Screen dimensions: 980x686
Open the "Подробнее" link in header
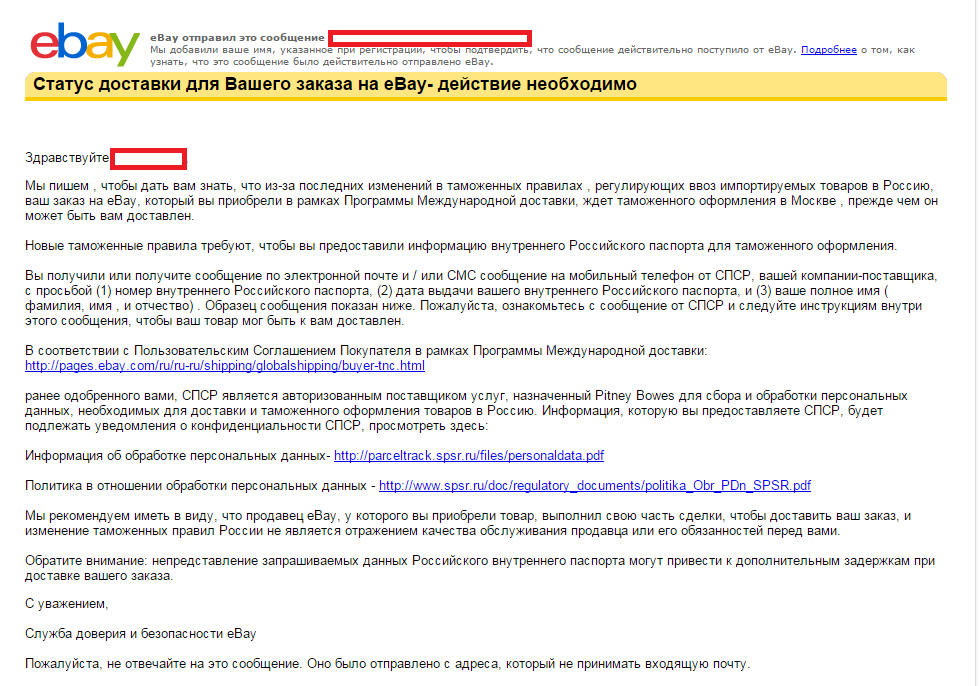(x=828, y=49)
